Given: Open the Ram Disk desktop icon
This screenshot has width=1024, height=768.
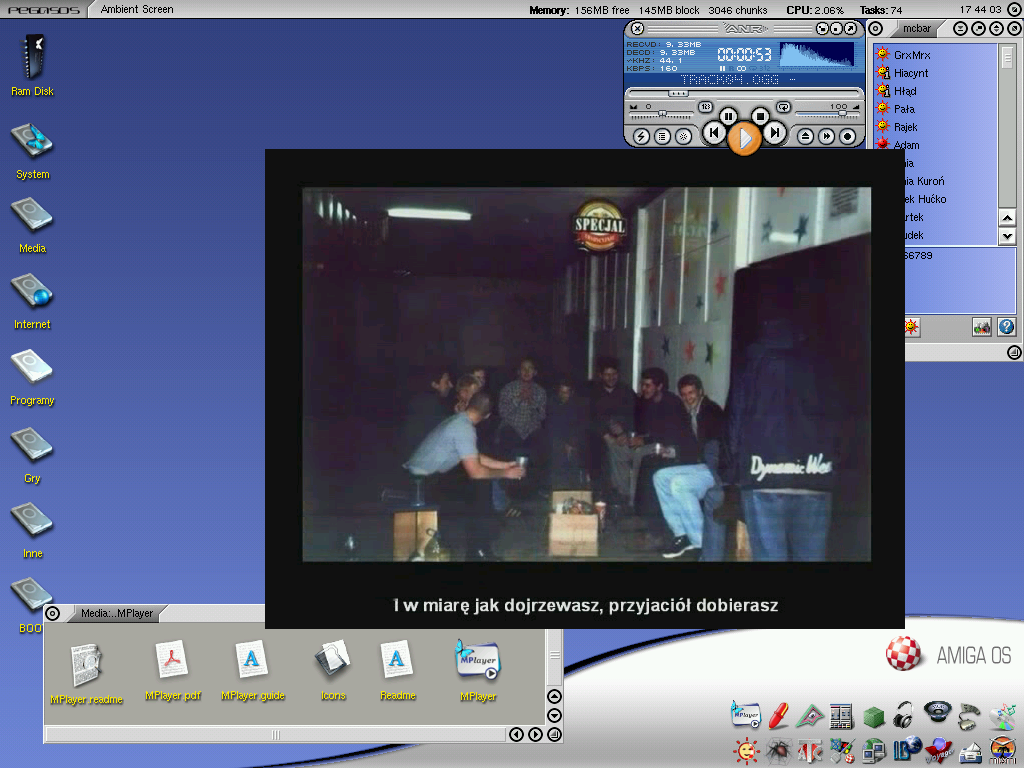Looking at the screenshot, I should (32, 66).
